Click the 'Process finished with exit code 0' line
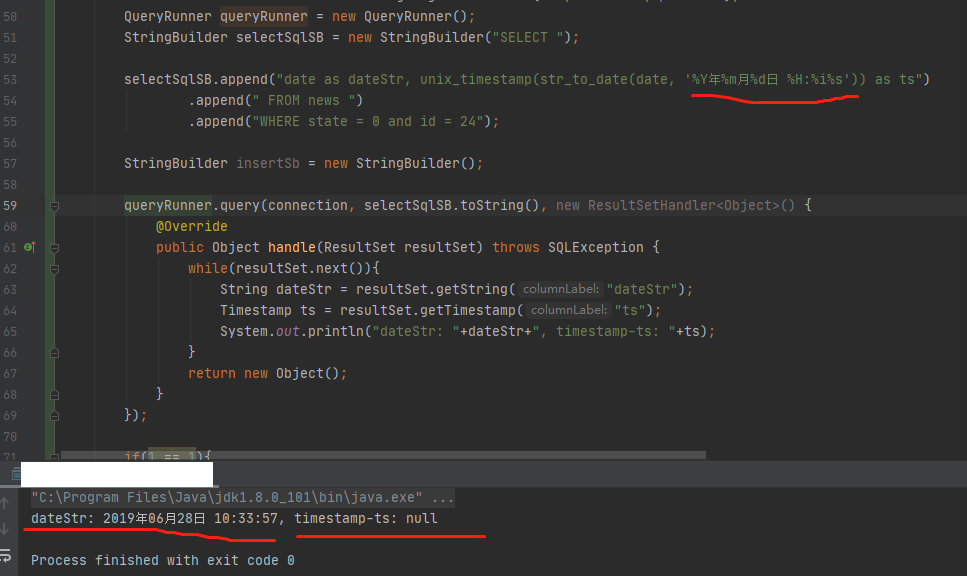 163,560
